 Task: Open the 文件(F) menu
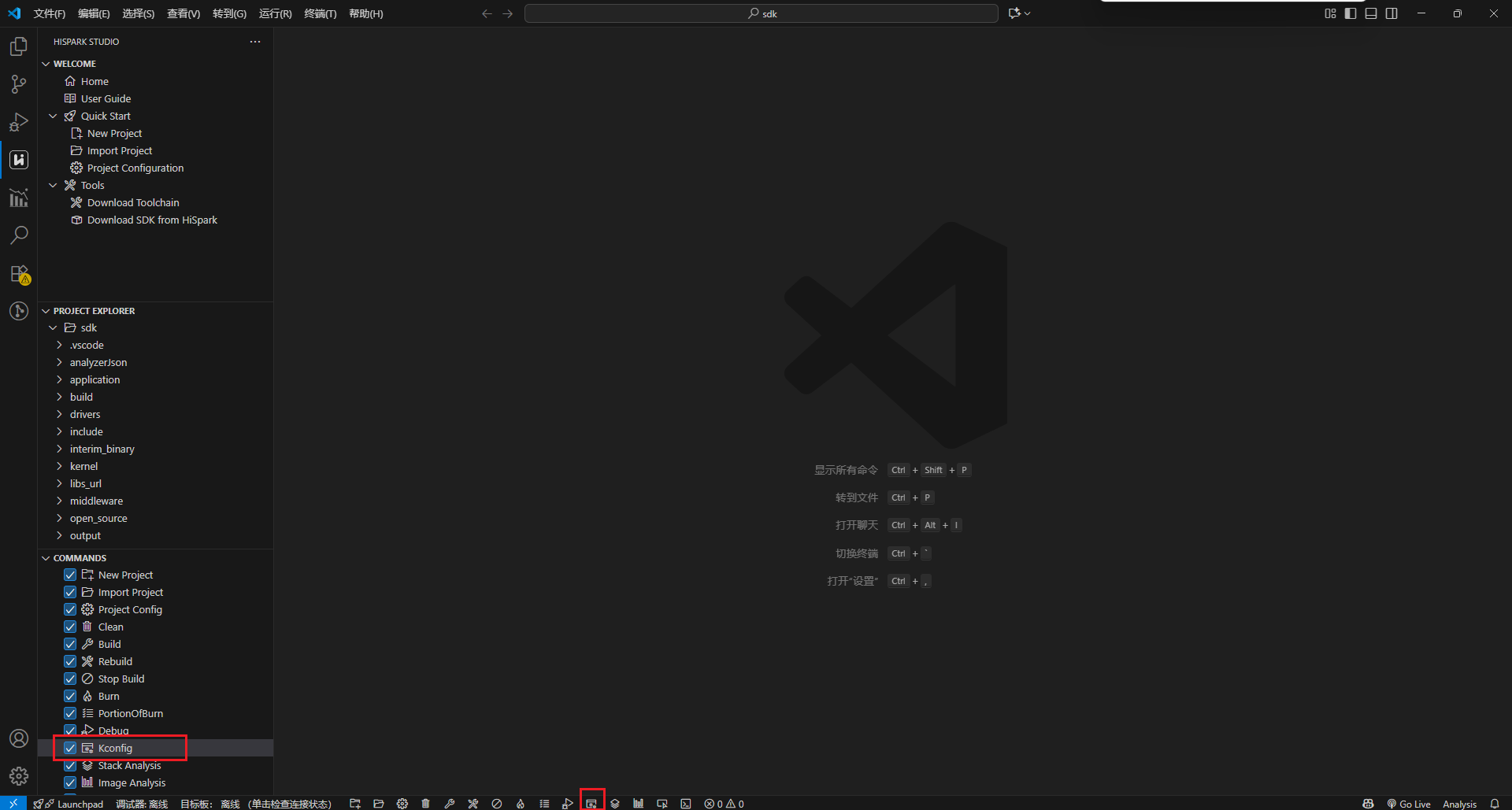coord(50,13)
